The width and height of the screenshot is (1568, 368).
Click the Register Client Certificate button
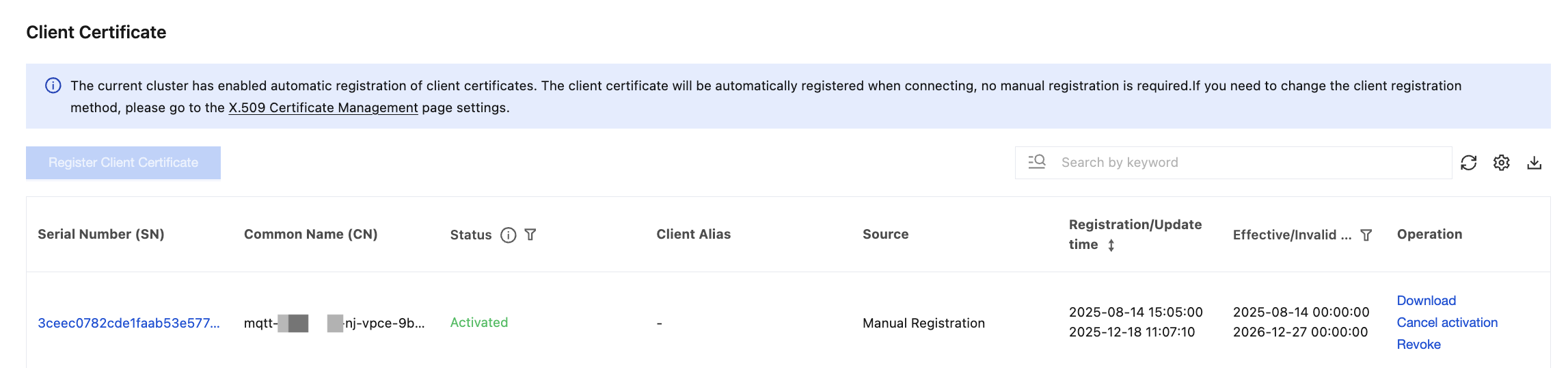(123, 163)
